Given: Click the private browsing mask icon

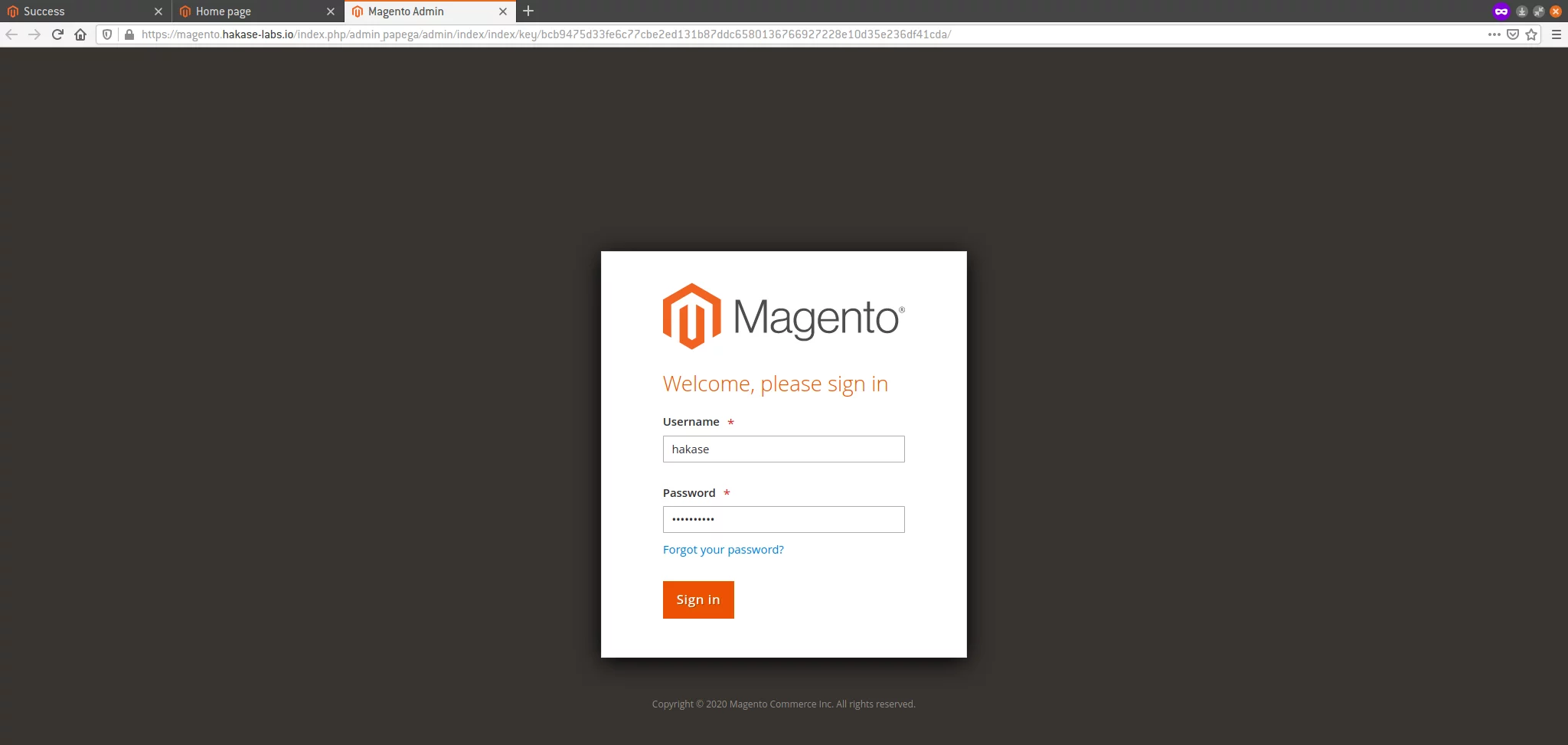Looking at the screenshot, I should (1501, 11).
